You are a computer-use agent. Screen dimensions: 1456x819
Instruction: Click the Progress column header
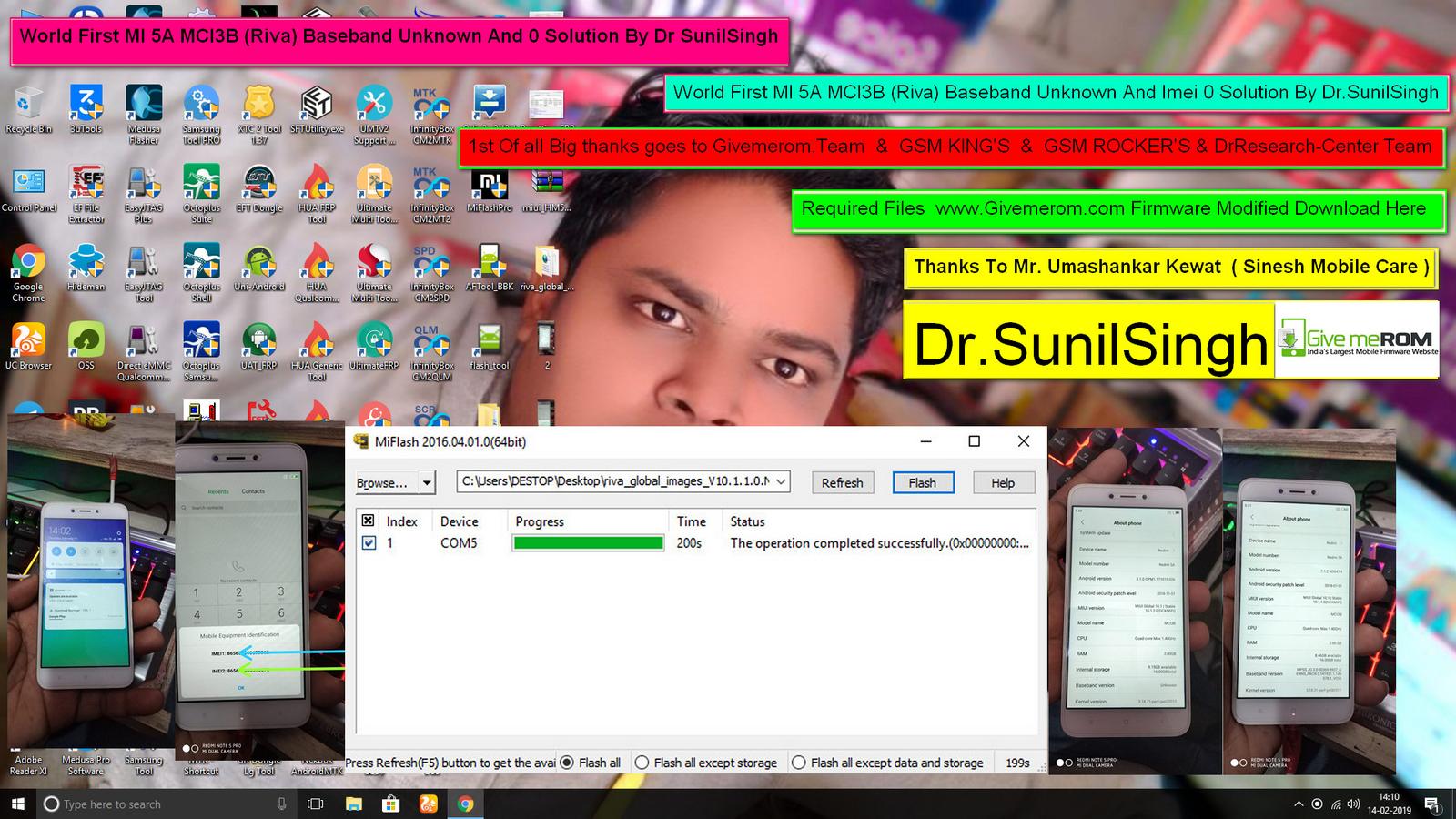click(x=589, y=521)
